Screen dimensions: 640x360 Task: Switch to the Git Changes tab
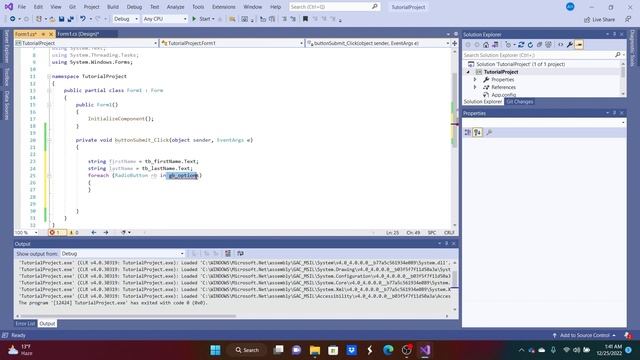(520, 102)
